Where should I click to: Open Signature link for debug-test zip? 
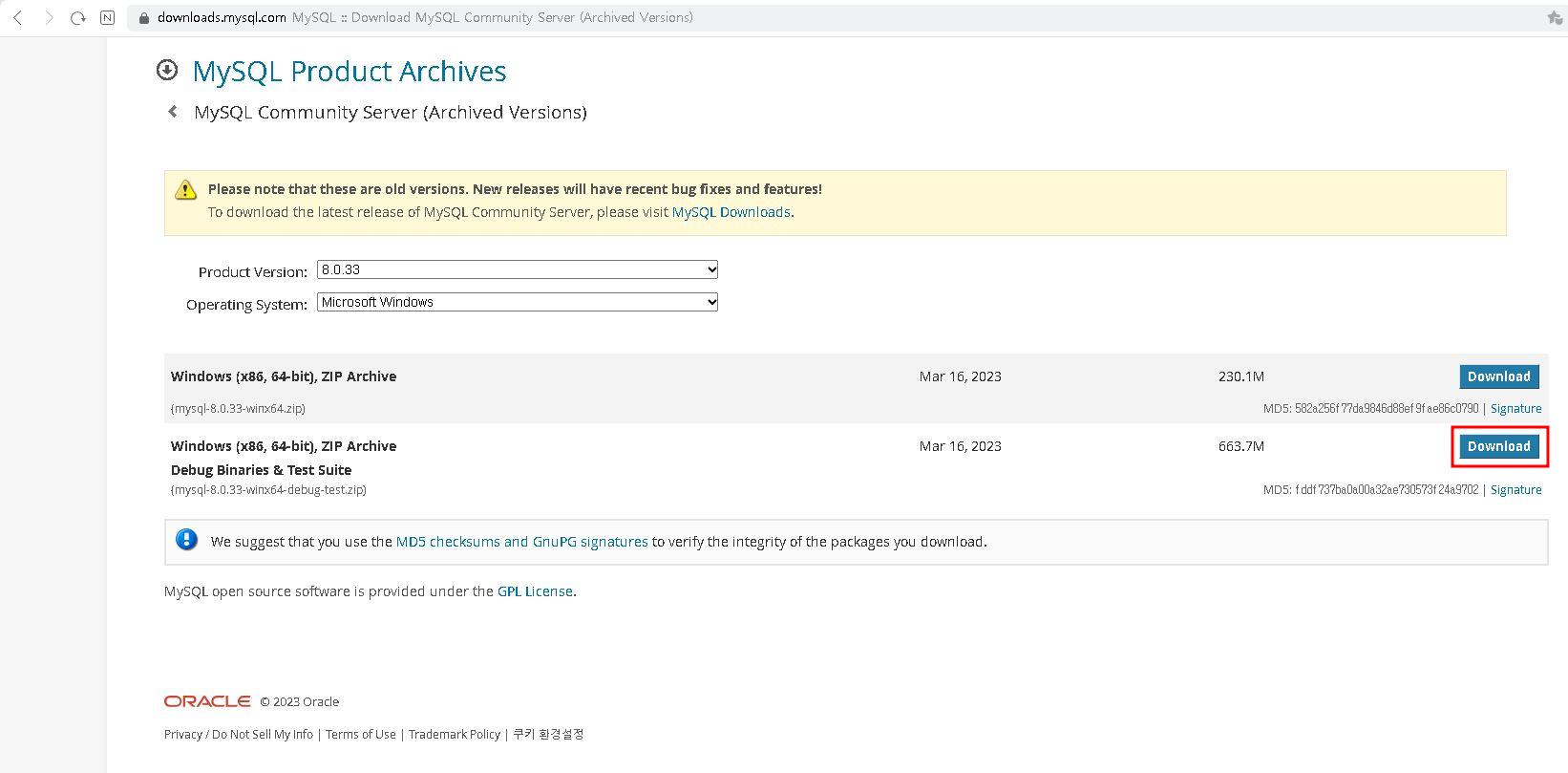(1516, 489)
